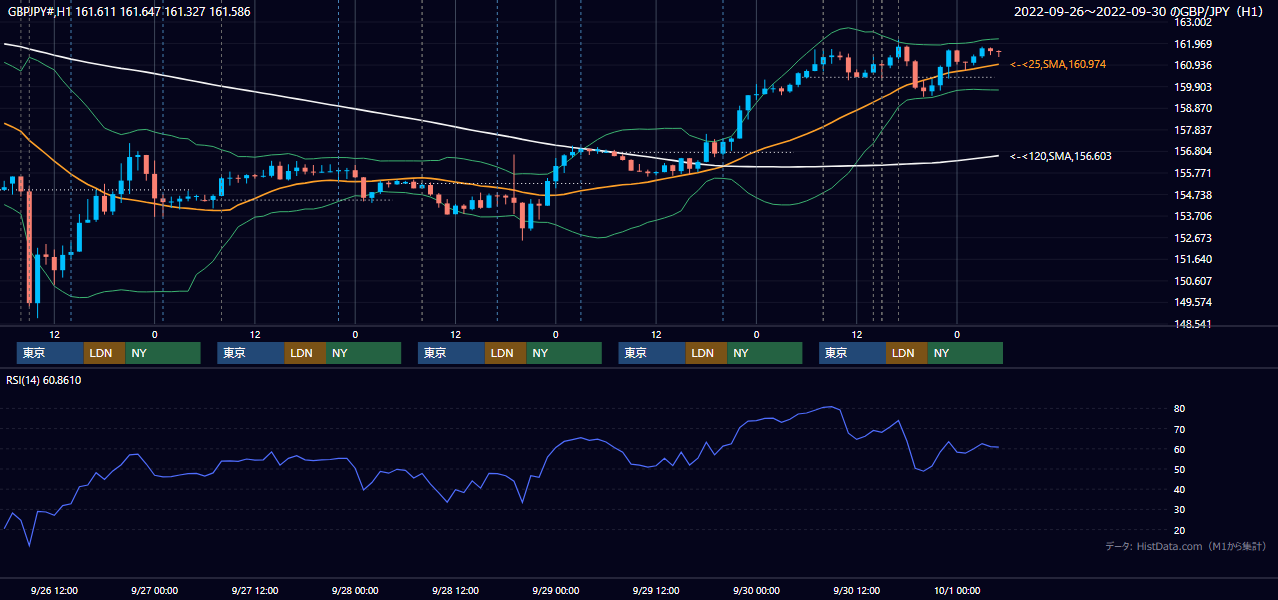Select the 9/29 00:00 time label
Image resolution: width=1278 pixels, height=600 pixels.
(556, 591)
